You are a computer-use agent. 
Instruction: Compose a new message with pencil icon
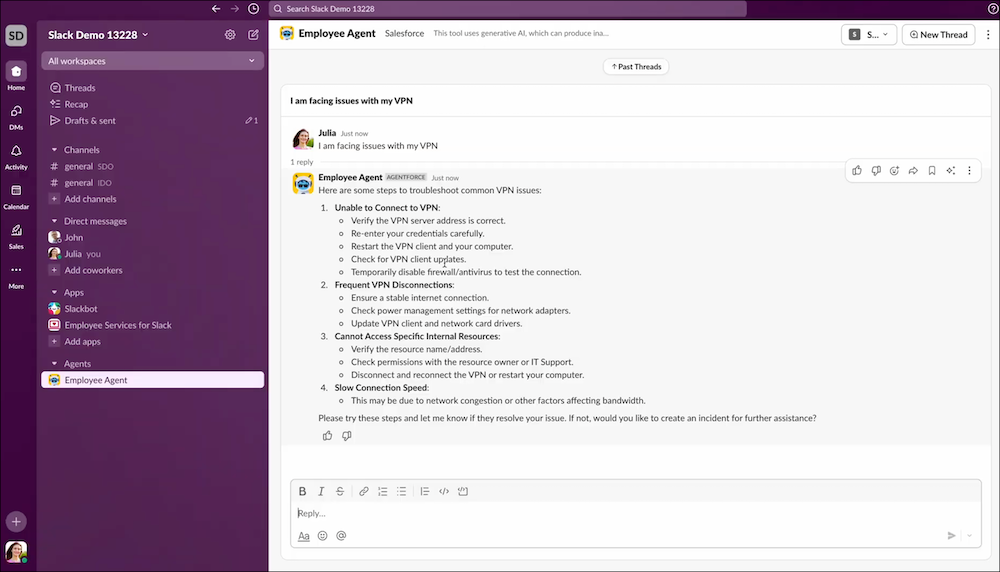pos(253,35)
